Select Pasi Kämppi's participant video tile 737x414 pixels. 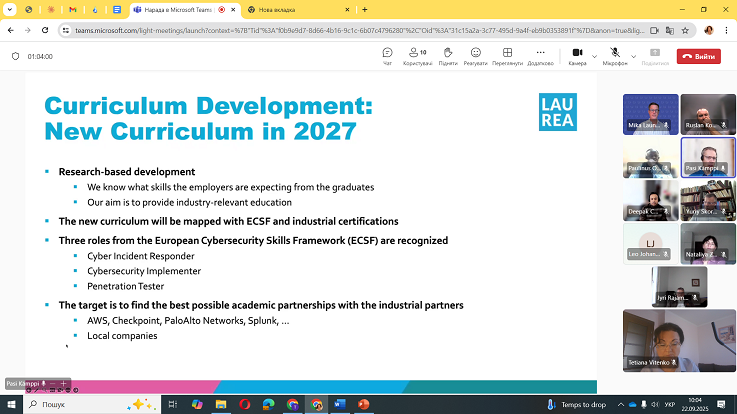pos(708,156)
